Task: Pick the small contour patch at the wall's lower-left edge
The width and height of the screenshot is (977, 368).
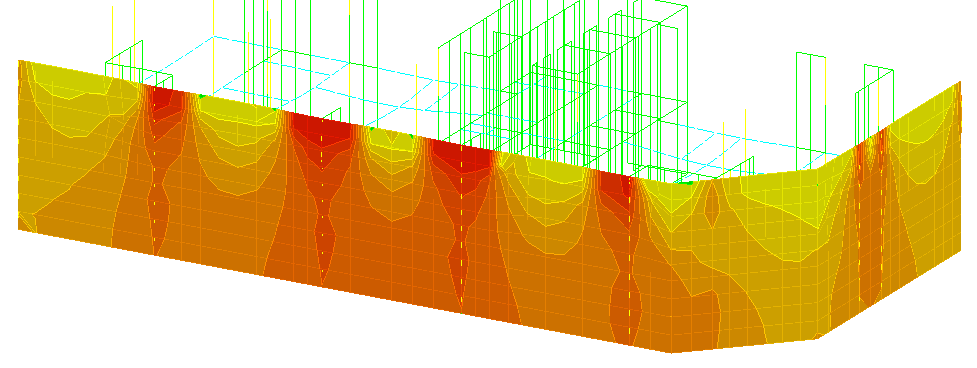Action: tap(27, 222)
